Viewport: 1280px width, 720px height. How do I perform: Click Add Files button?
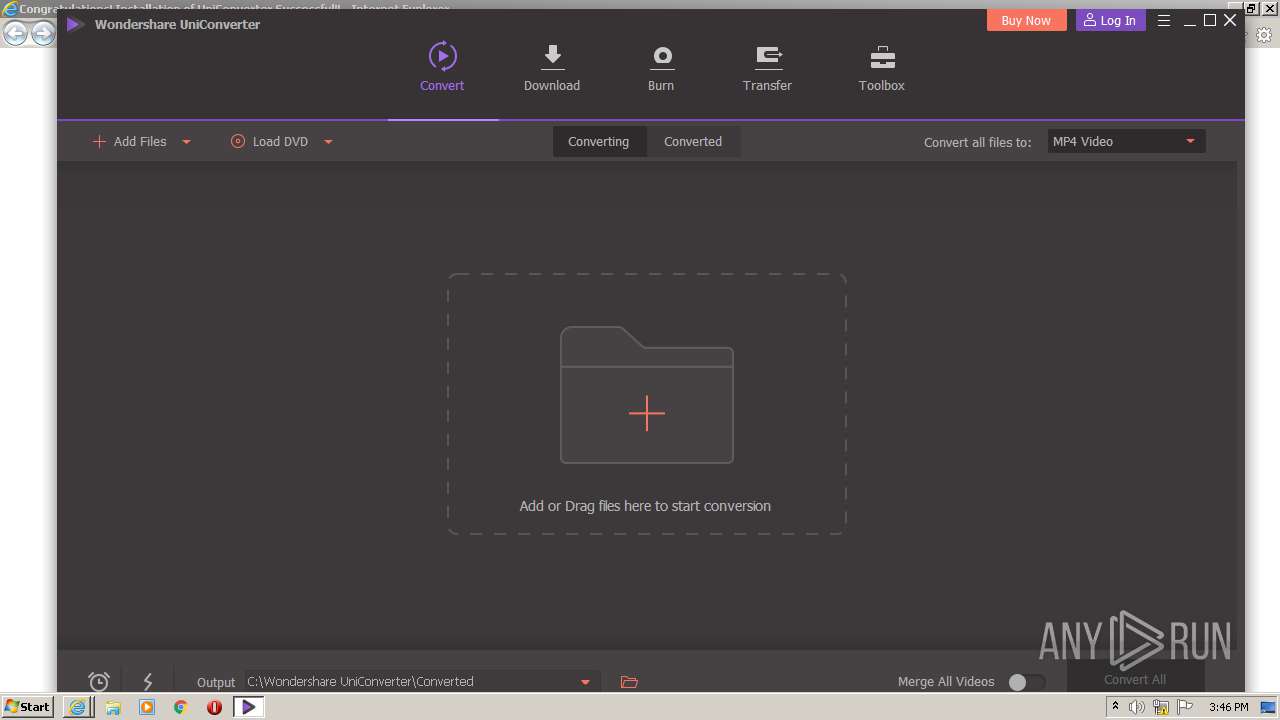(130, 141)
